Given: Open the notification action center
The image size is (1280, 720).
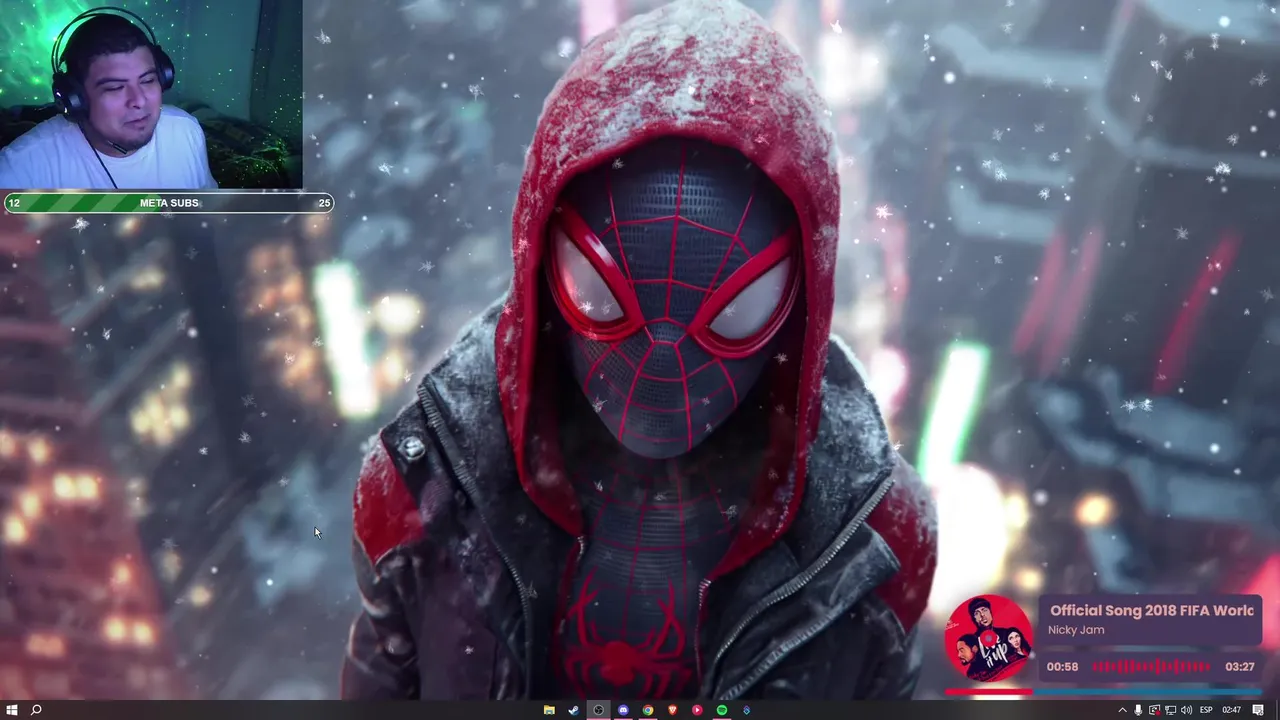Looking at the screenshot, I should 1258,710.
